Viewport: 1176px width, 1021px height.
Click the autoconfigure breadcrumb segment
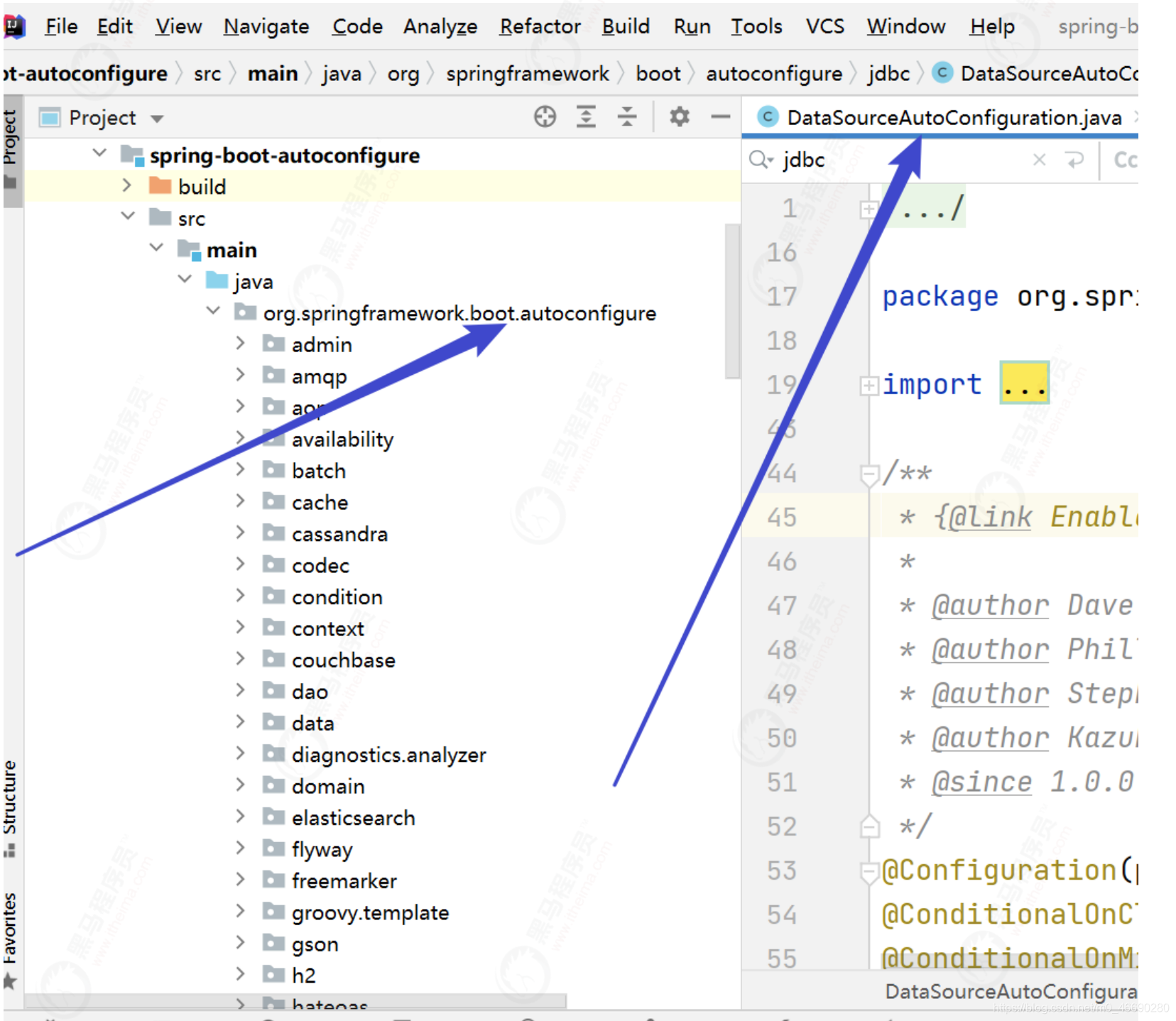coord(774,73)
